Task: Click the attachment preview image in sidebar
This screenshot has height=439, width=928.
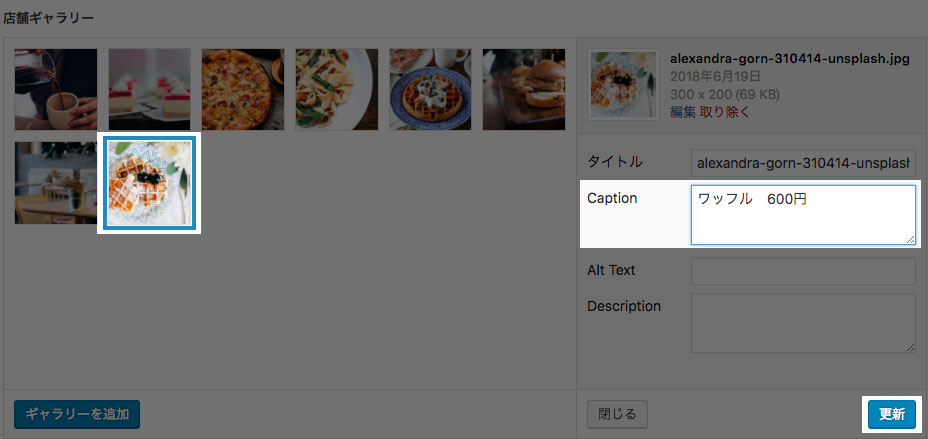Action: [x=624, y=85]
